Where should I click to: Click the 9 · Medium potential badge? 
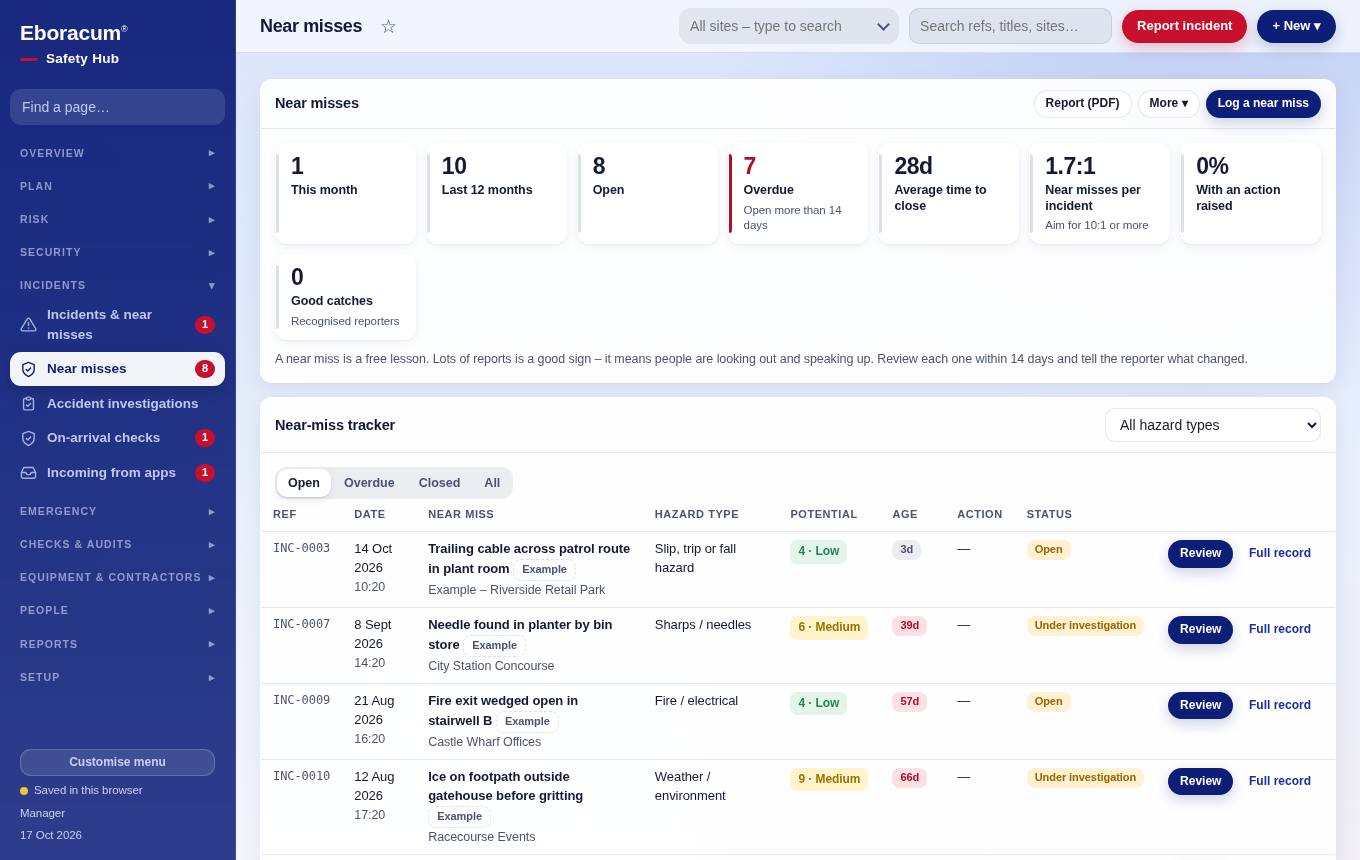pos(829,779)
